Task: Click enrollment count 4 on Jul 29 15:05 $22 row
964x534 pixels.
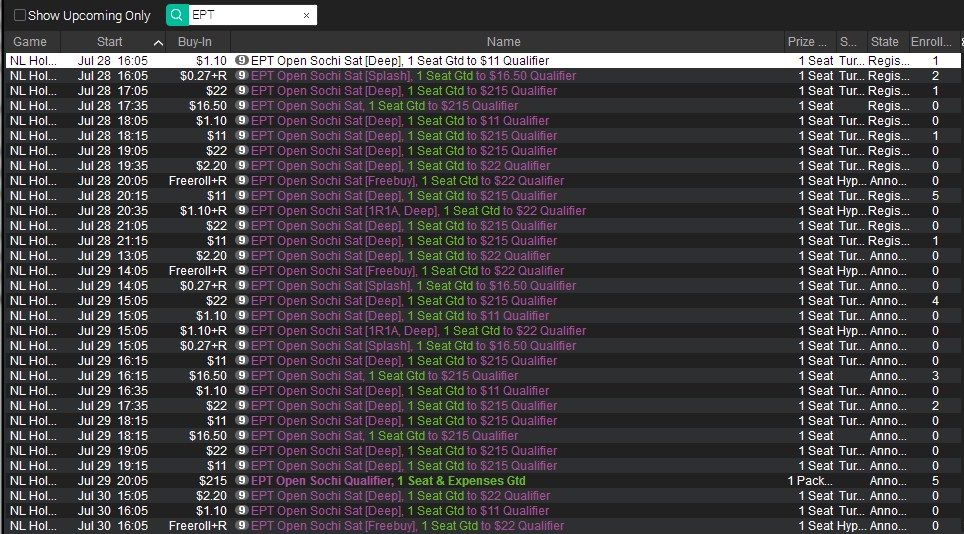Action: [x=935, y=300]
